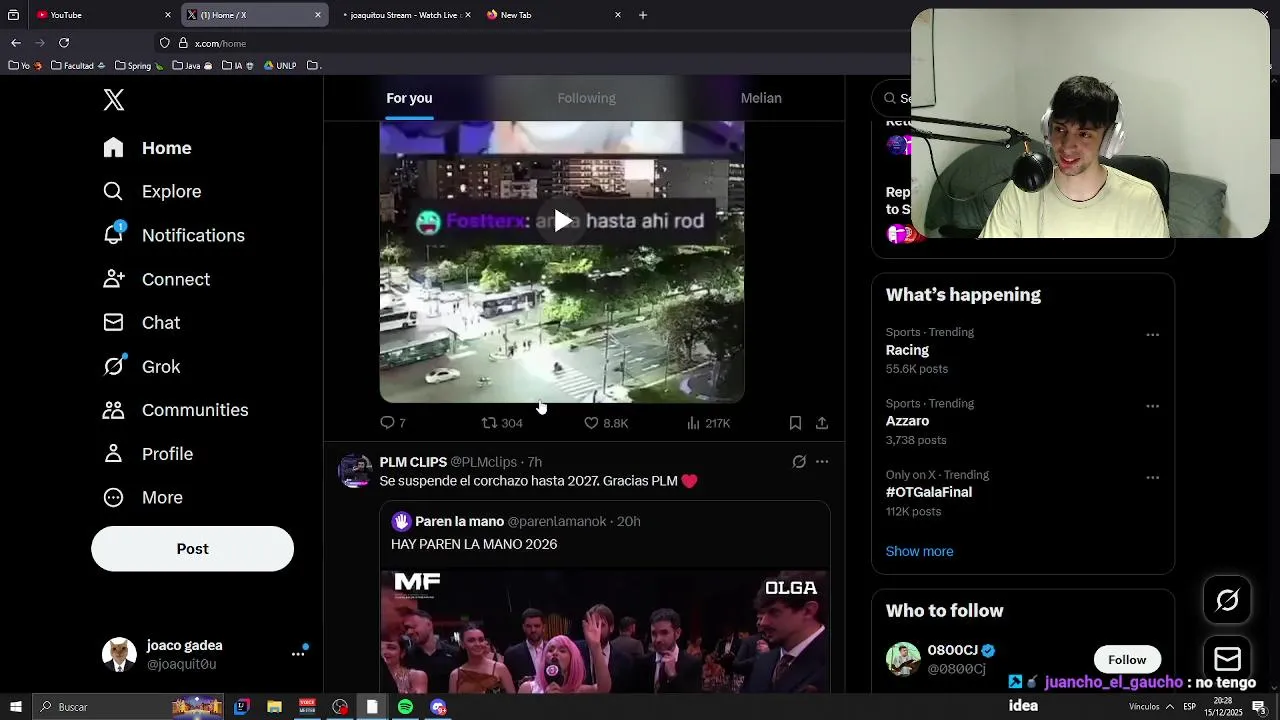The width and height of the screenshot is (1280, 720).
Task: Open Connect in X sidebar
Action: (157, 279)
